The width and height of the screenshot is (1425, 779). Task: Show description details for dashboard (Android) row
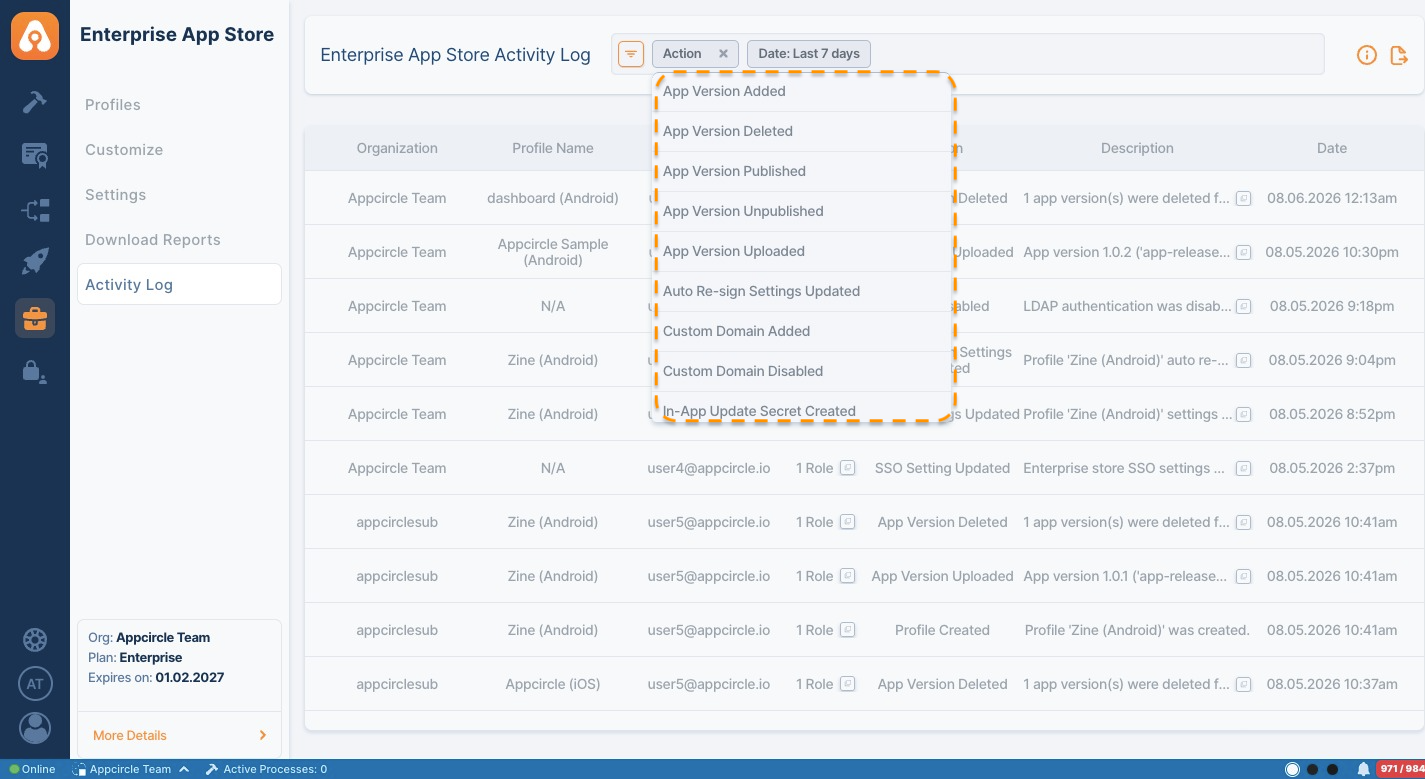tap(1243, 198)
